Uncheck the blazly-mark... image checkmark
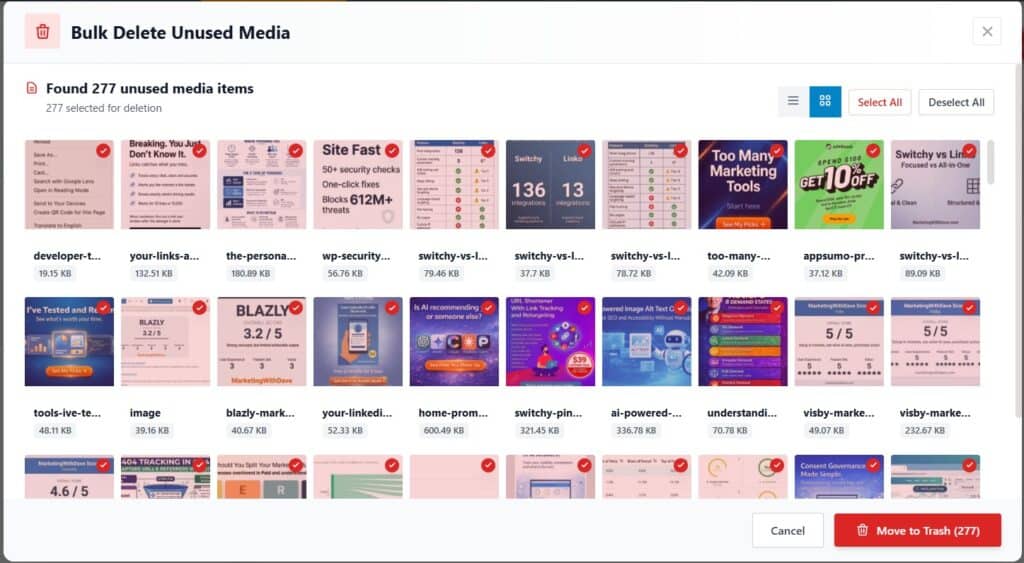 click(x=296, y=308)
